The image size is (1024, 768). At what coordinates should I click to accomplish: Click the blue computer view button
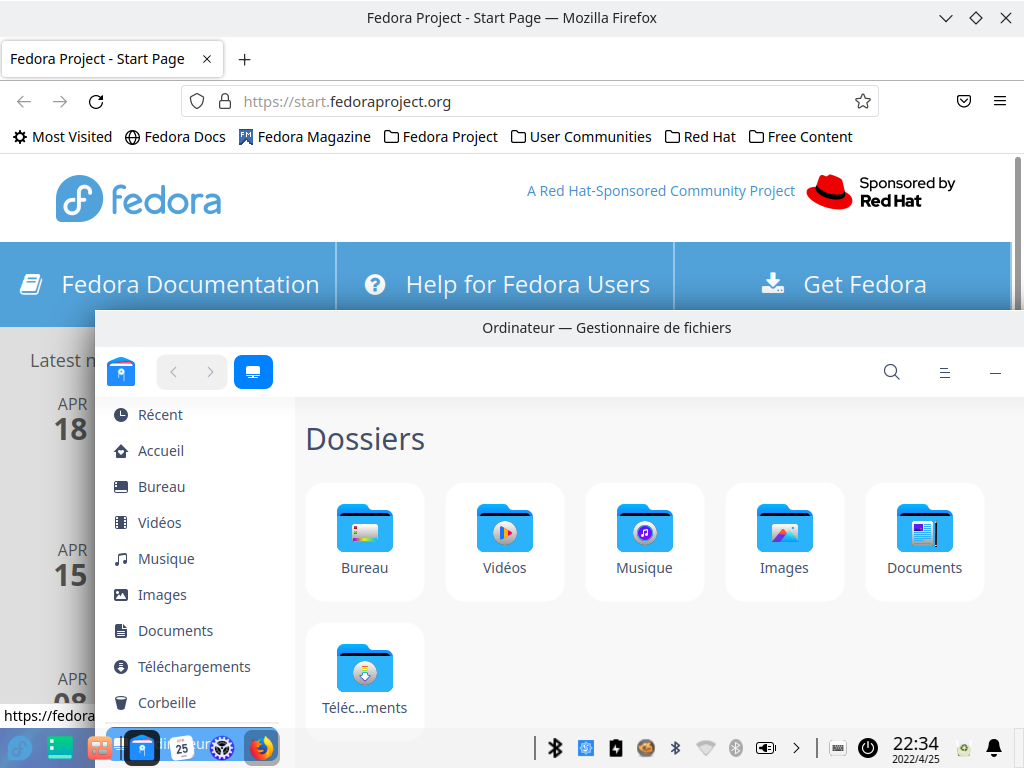pyautogui.click(x=253, y=372)
